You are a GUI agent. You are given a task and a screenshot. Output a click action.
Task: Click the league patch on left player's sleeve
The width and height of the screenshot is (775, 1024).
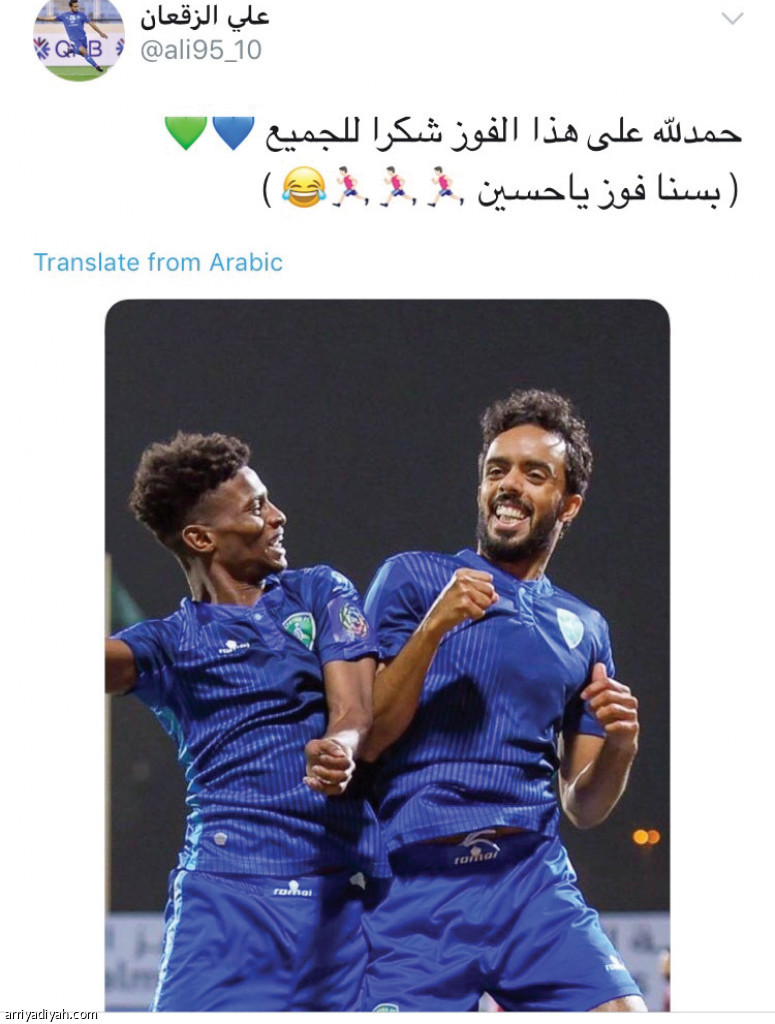coord(352,620)
